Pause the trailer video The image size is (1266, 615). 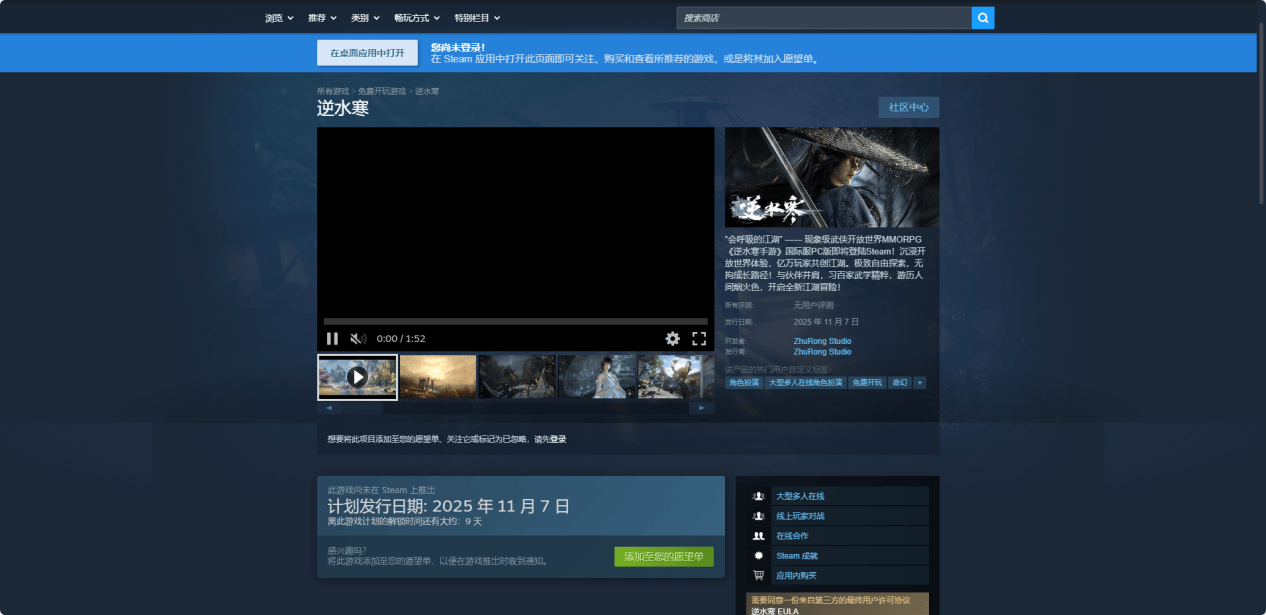coord(332,339)
